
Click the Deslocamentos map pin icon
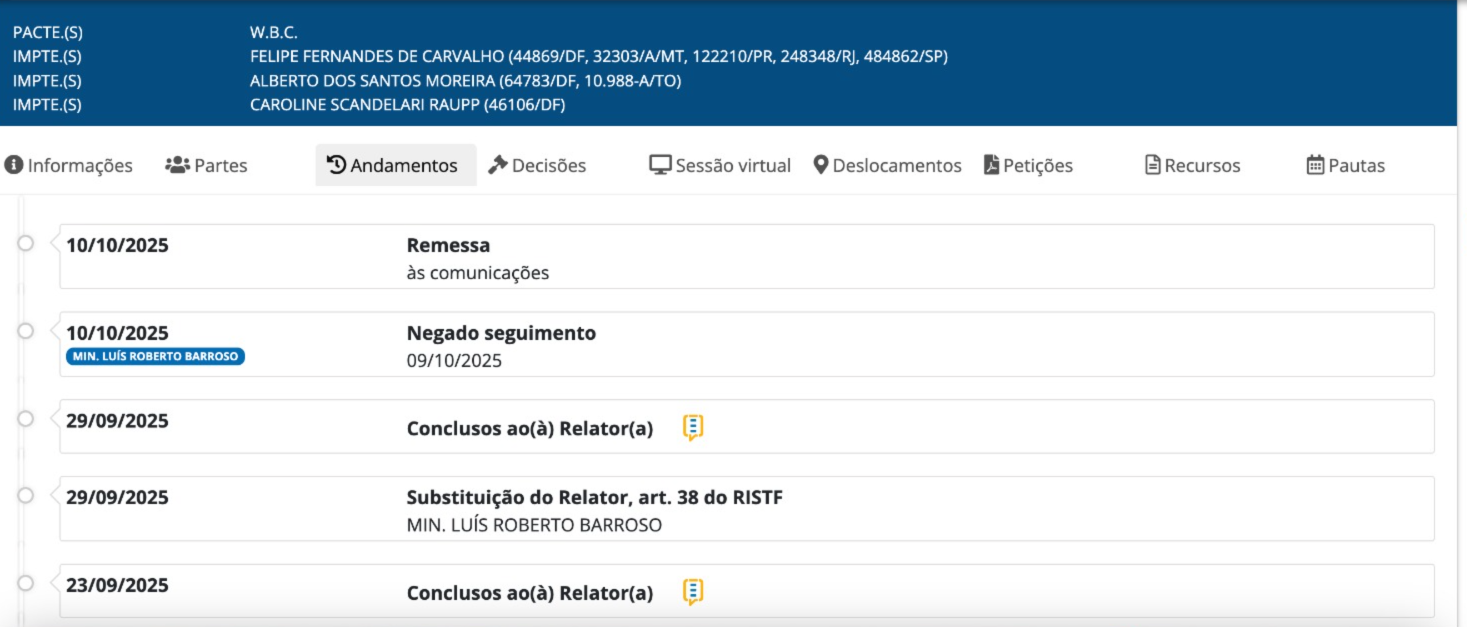[821, 165]
